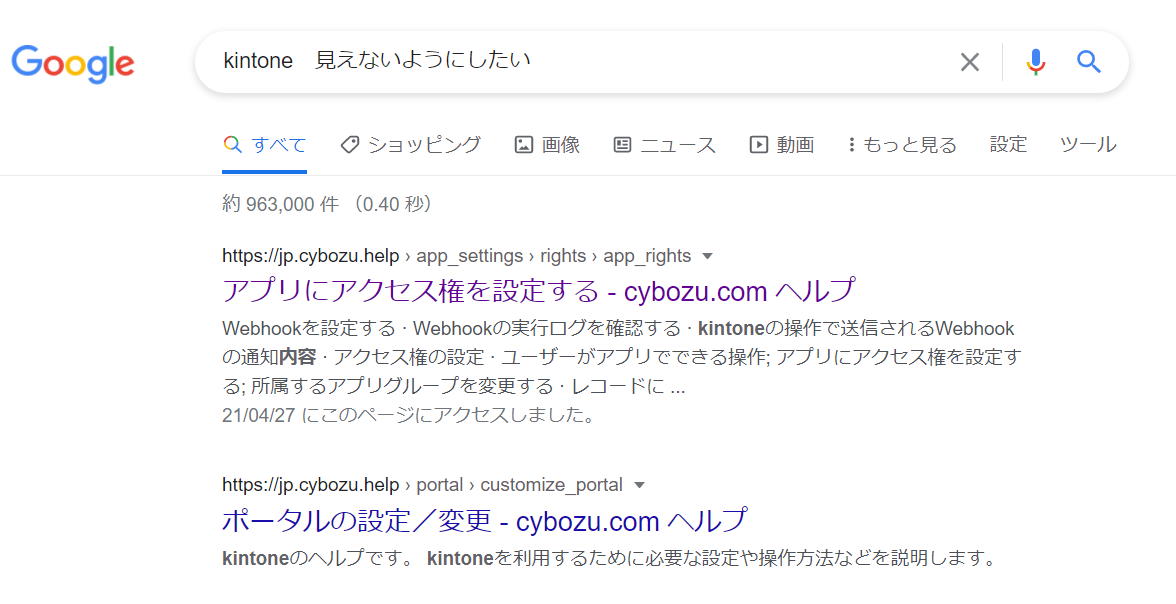Open the dropdown arrow on the app_rights breadcrumb

coord(707,256)
